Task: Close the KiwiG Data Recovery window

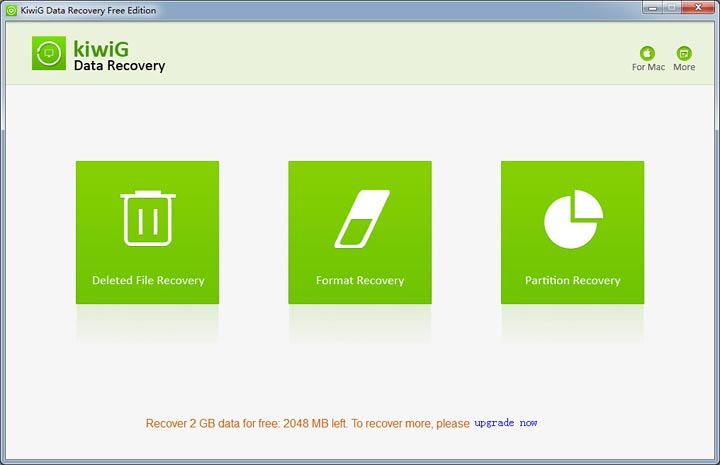Action: [x=698, y=8]
